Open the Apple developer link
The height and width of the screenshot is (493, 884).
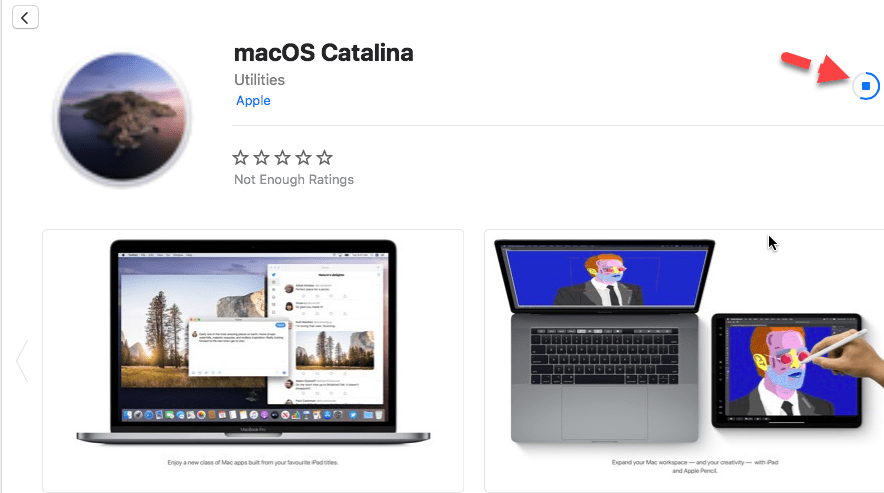[x=253, y=101]
